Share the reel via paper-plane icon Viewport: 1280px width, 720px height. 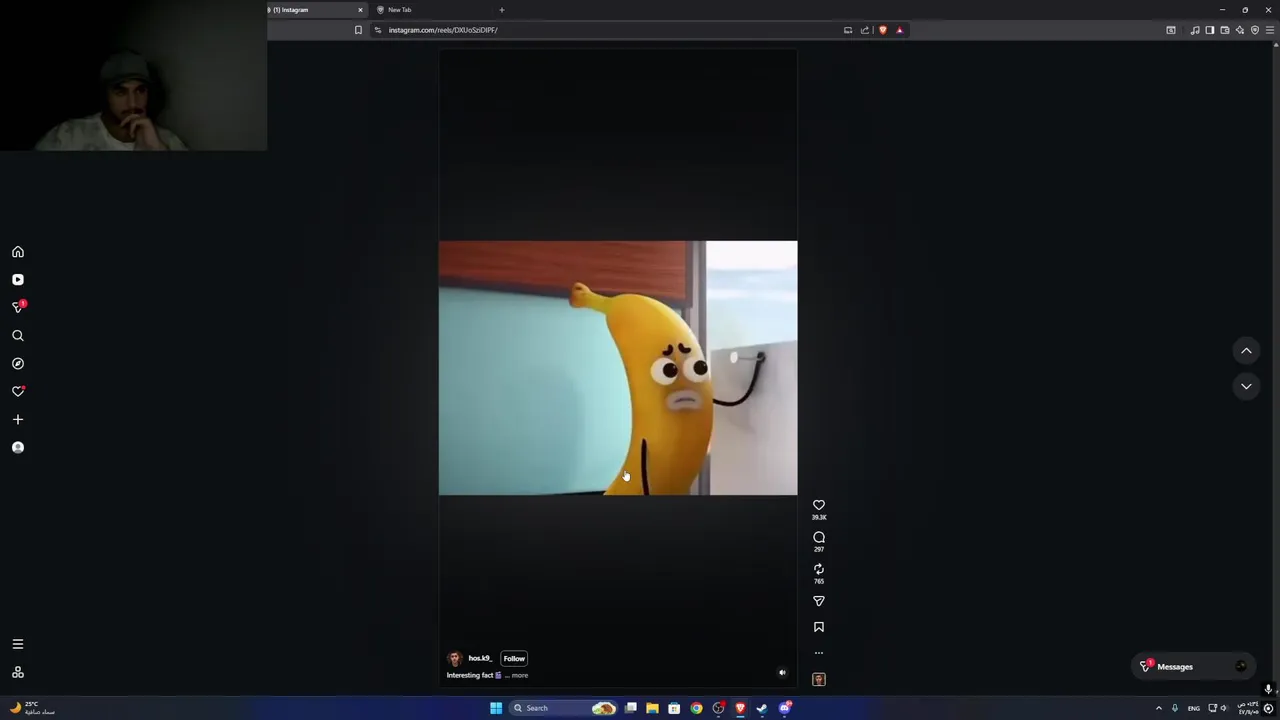tap(819, 601)
